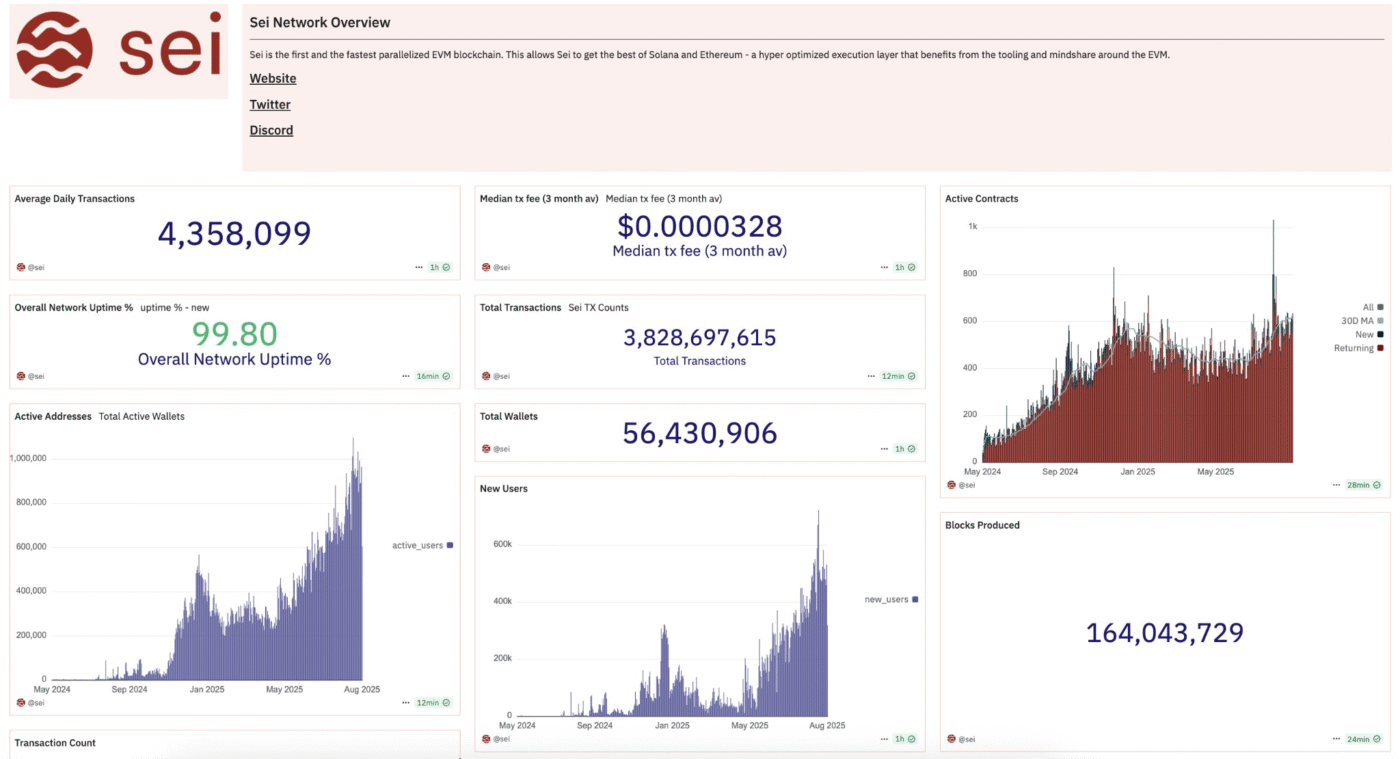This screenshot has width=1400, height=759.
Task: Click the Sei logo image
Action: coord(119,51)
